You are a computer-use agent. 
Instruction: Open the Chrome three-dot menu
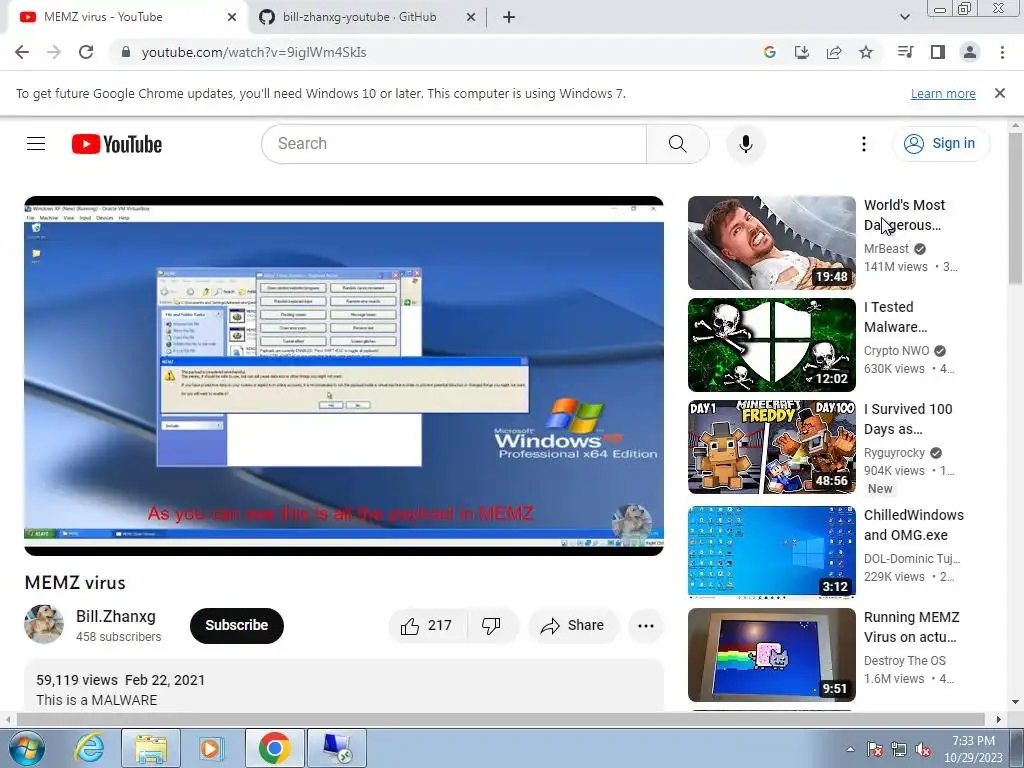point(1002,52)
